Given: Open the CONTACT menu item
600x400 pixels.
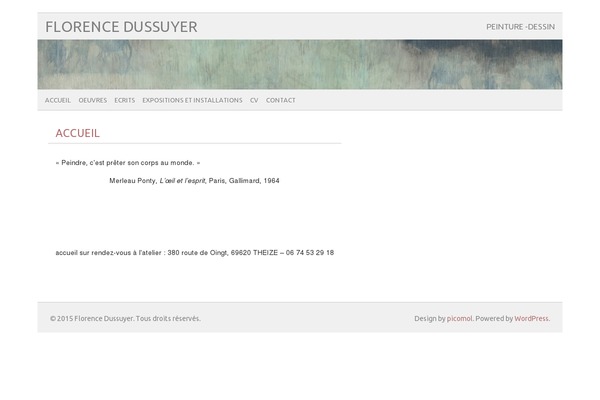Looking at the screenshot, I should 280,100.
